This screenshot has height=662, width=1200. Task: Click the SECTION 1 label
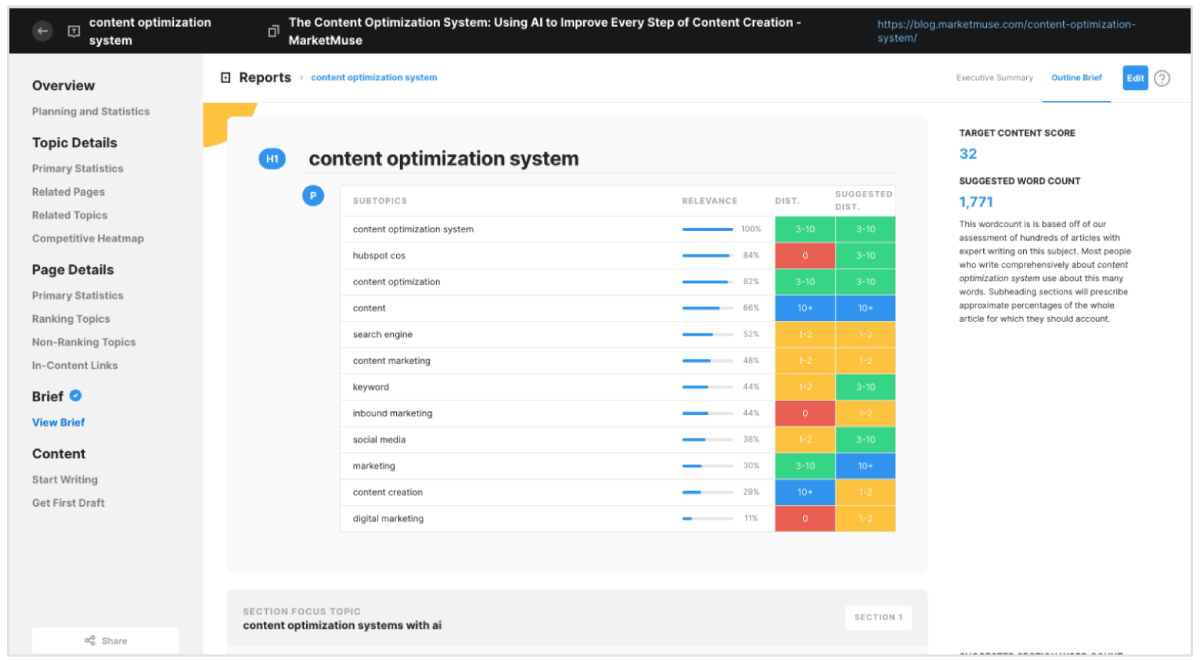tap(878, 617)
